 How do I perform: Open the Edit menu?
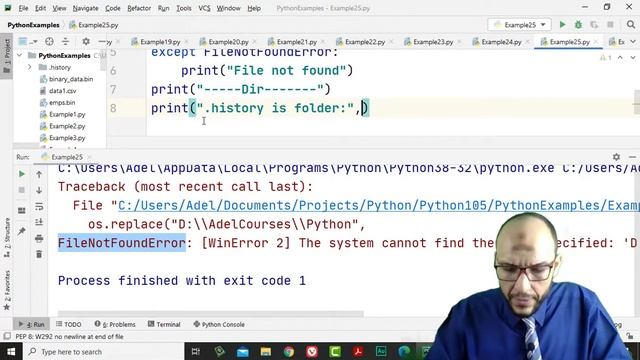(x=40, y=8)
